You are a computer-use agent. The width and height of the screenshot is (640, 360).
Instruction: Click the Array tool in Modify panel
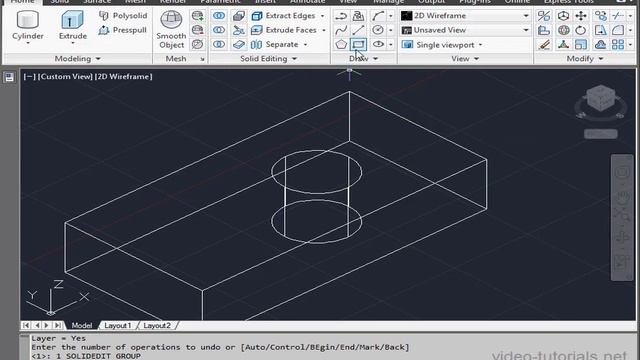click(618, 44)
